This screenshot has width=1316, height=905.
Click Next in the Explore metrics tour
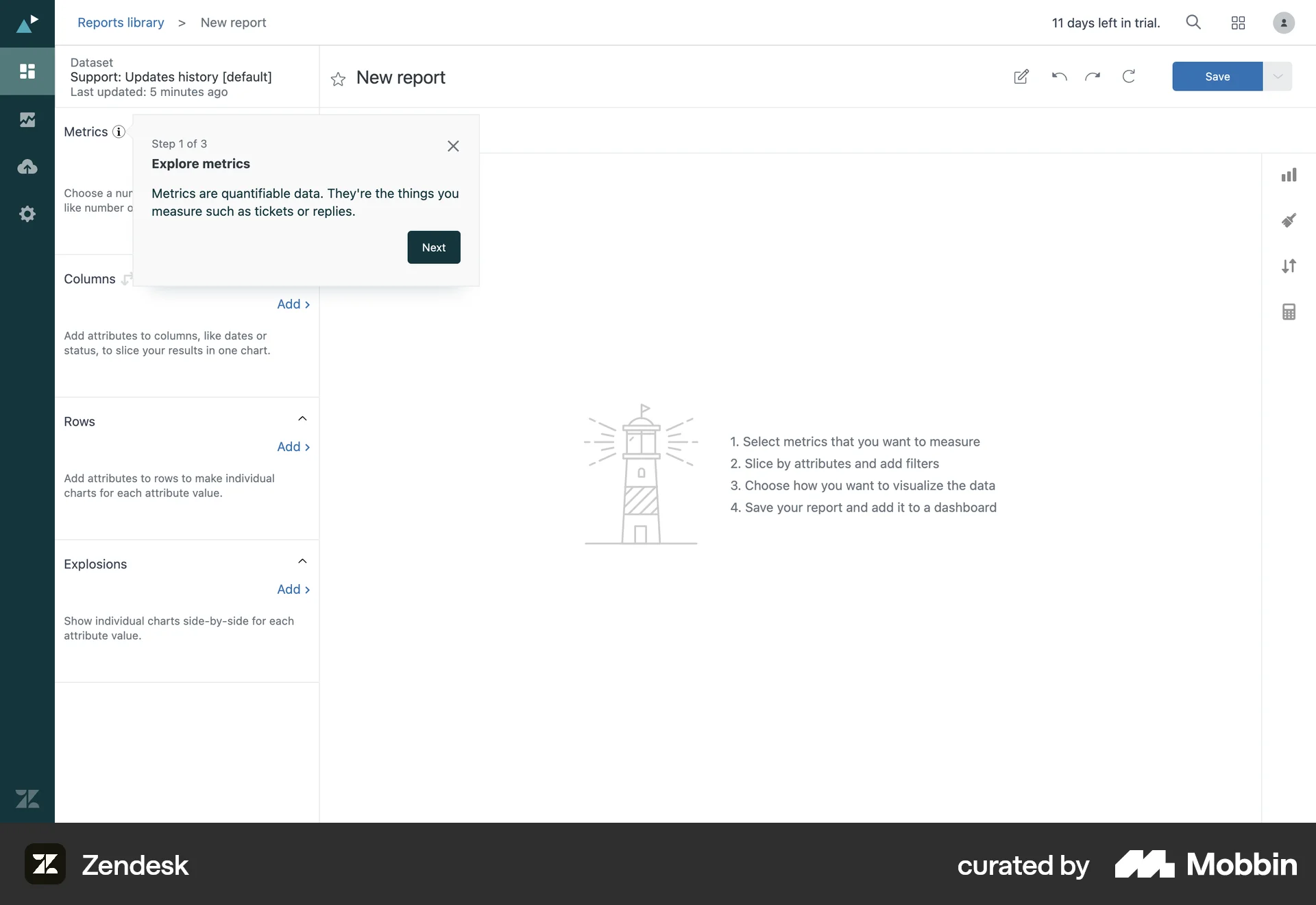click(433, 247)
